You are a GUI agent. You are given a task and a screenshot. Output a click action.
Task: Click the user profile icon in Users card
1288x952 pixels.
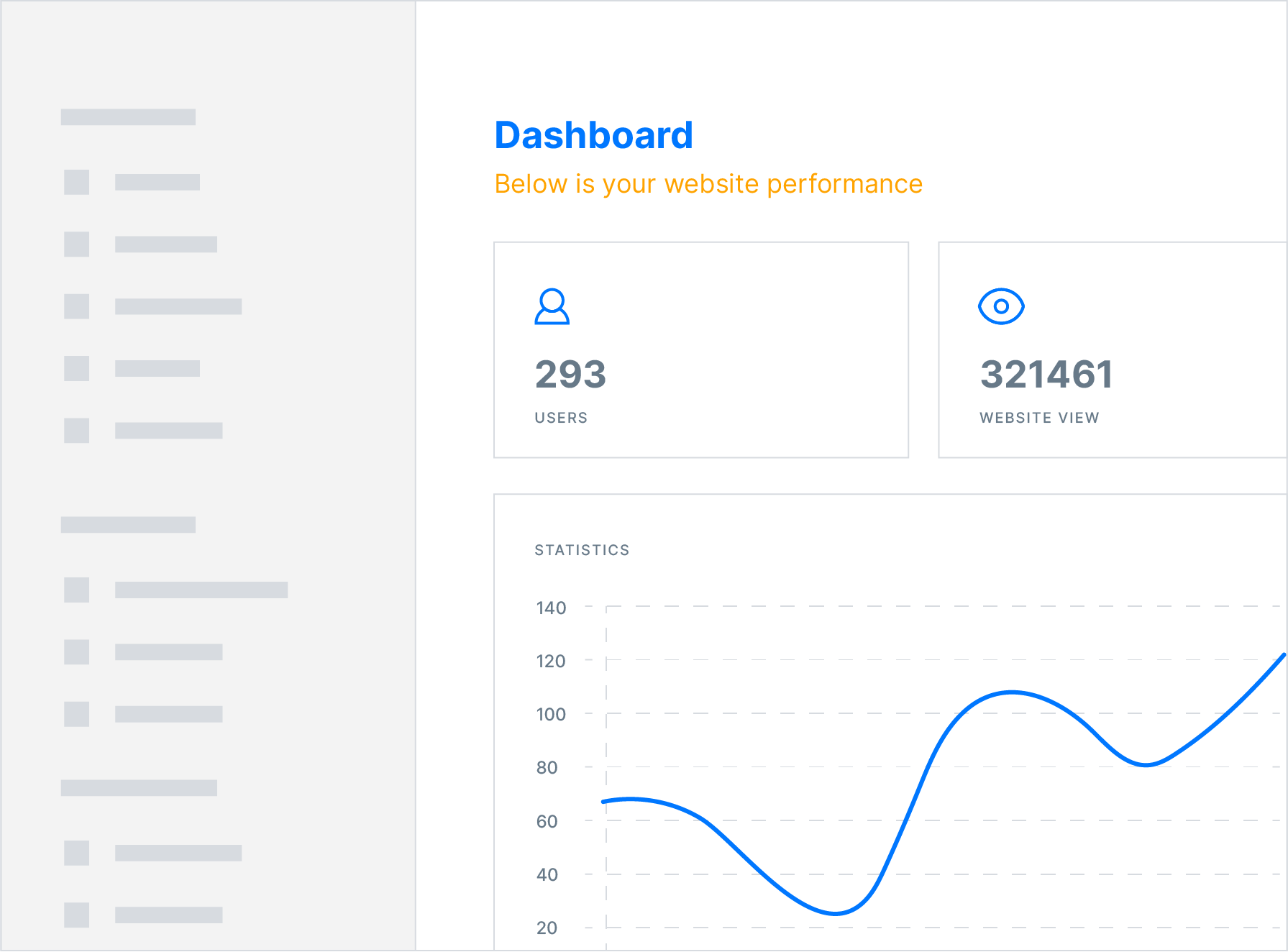552,307
